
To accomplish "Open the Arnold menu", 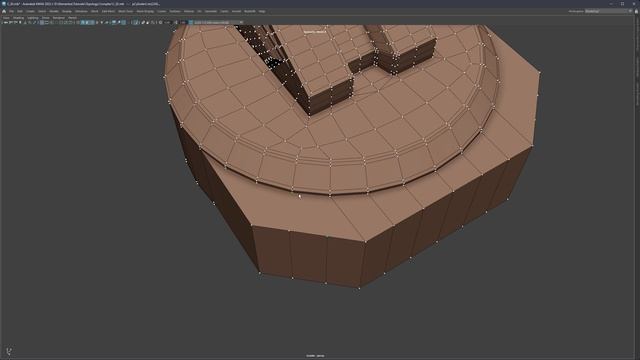I will tap(236, 11).
